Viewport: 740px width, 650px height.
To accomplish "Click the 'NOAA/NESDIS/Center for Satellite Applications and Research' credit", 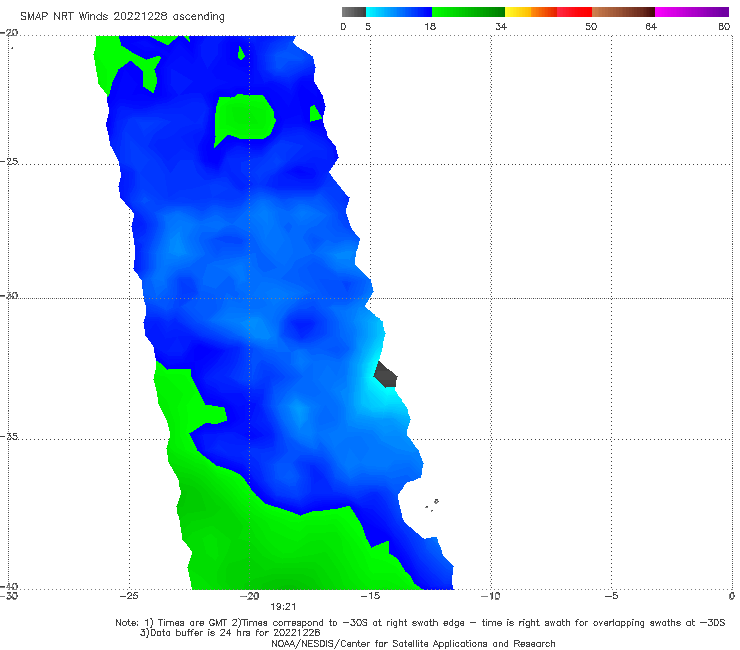I will pyautogui.click(x=413, y=644).
